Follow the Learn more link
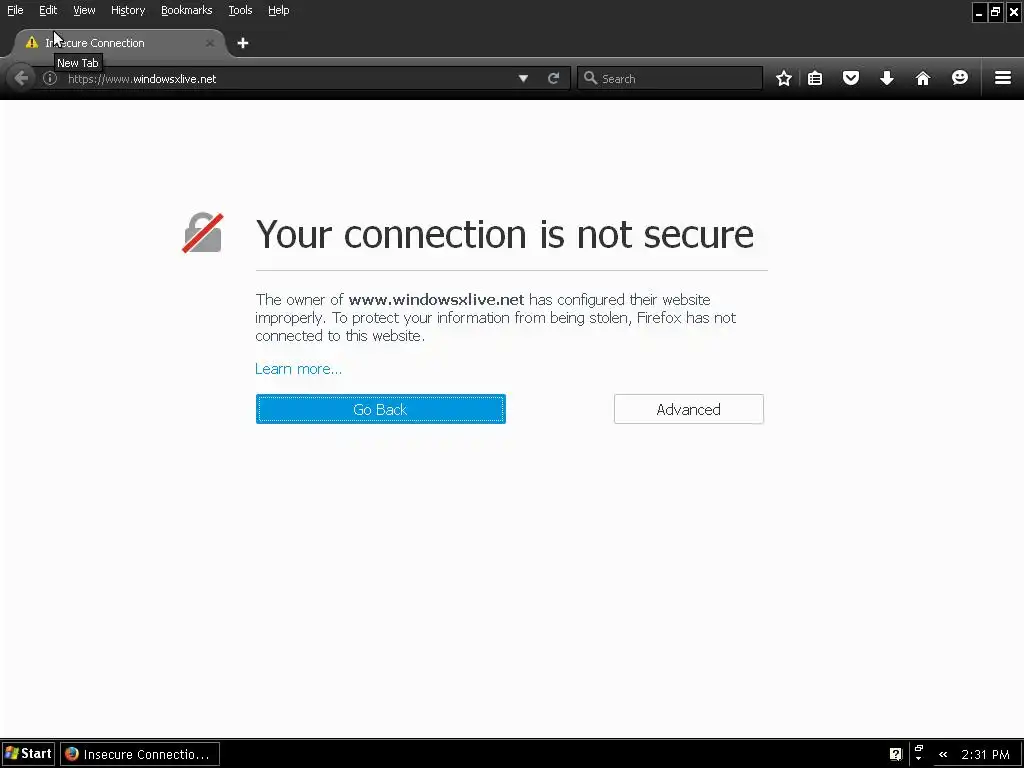Screen dimensions: 1024x768 (x=298, y=369)
